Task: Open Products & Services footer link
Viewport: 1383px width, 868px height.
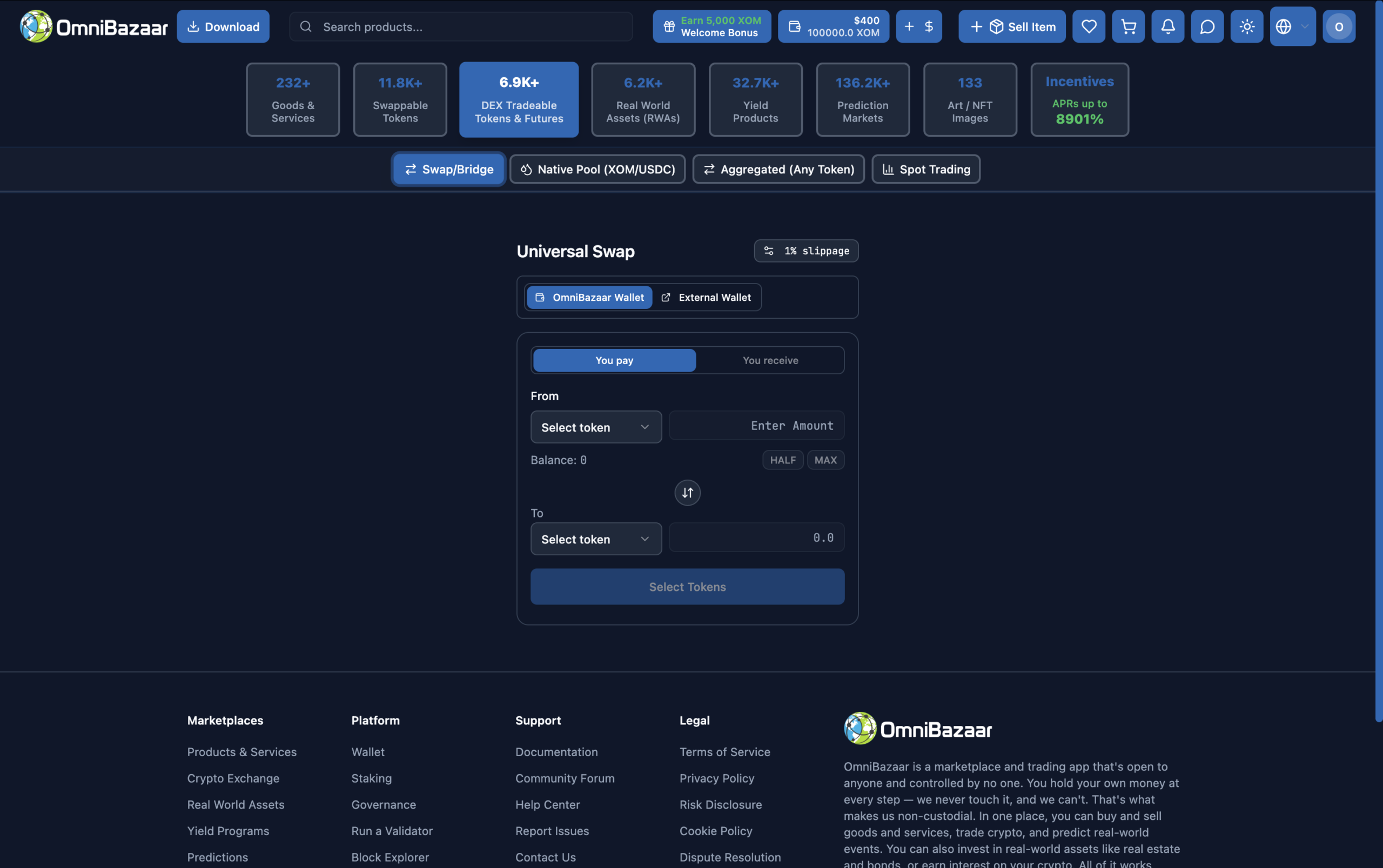Action: coord(241,752)
